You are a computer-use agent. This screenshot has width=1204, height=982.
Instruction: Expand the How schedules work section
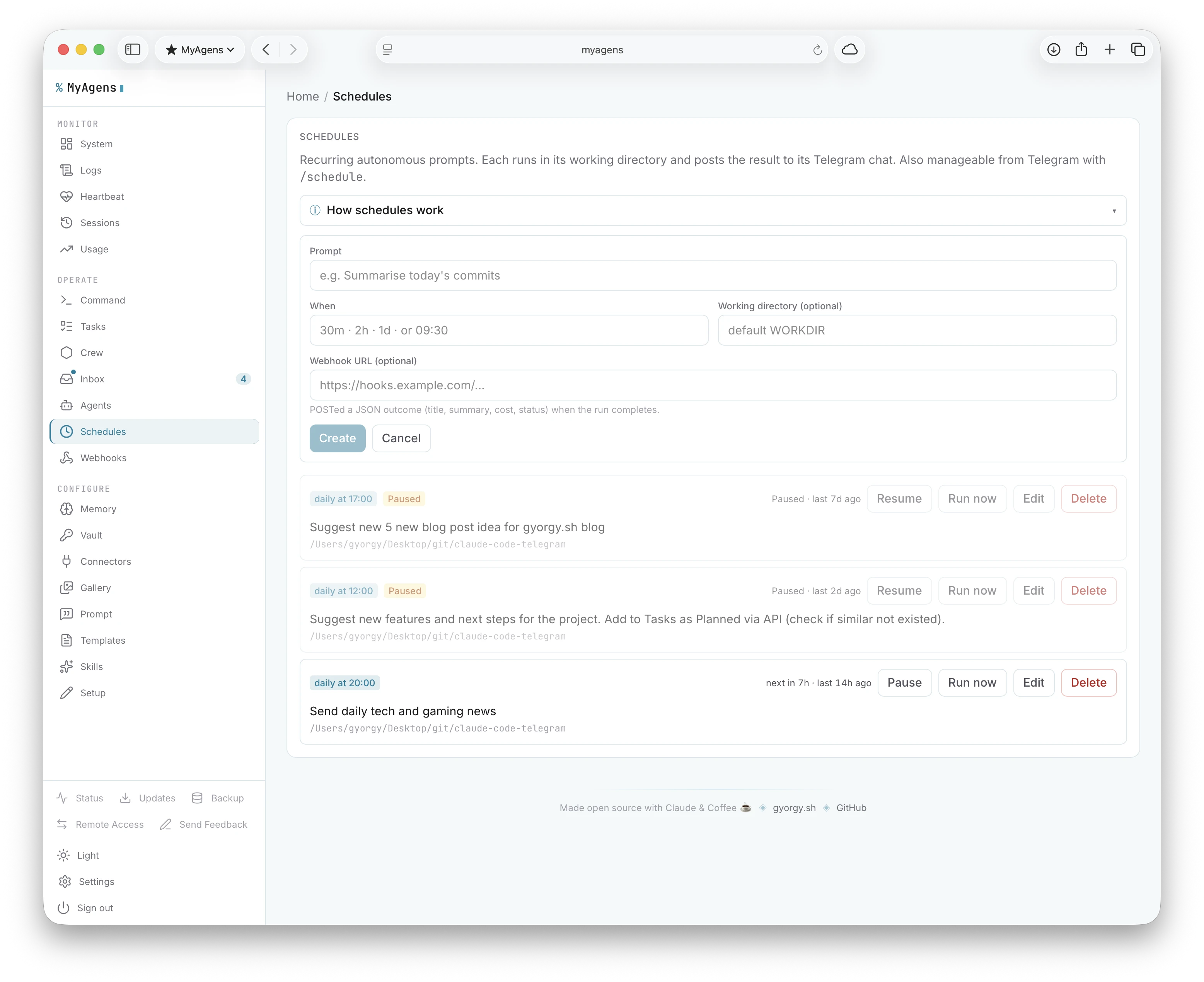(713, 210)
